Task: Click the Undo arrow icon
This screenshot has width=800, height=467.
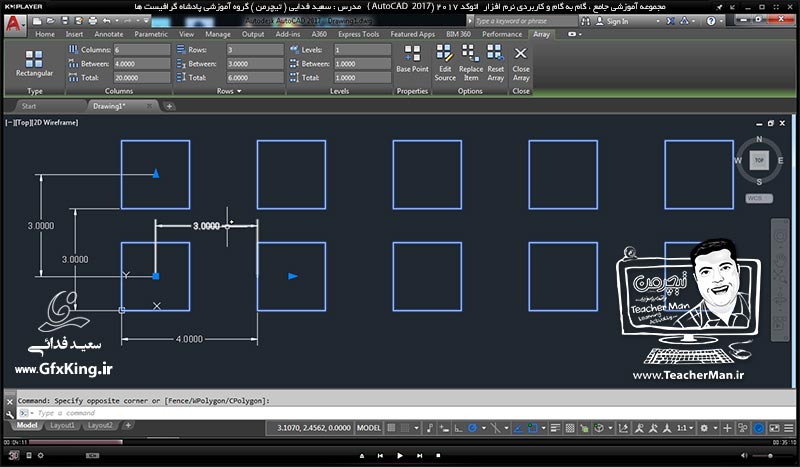Action: [106, 21]
